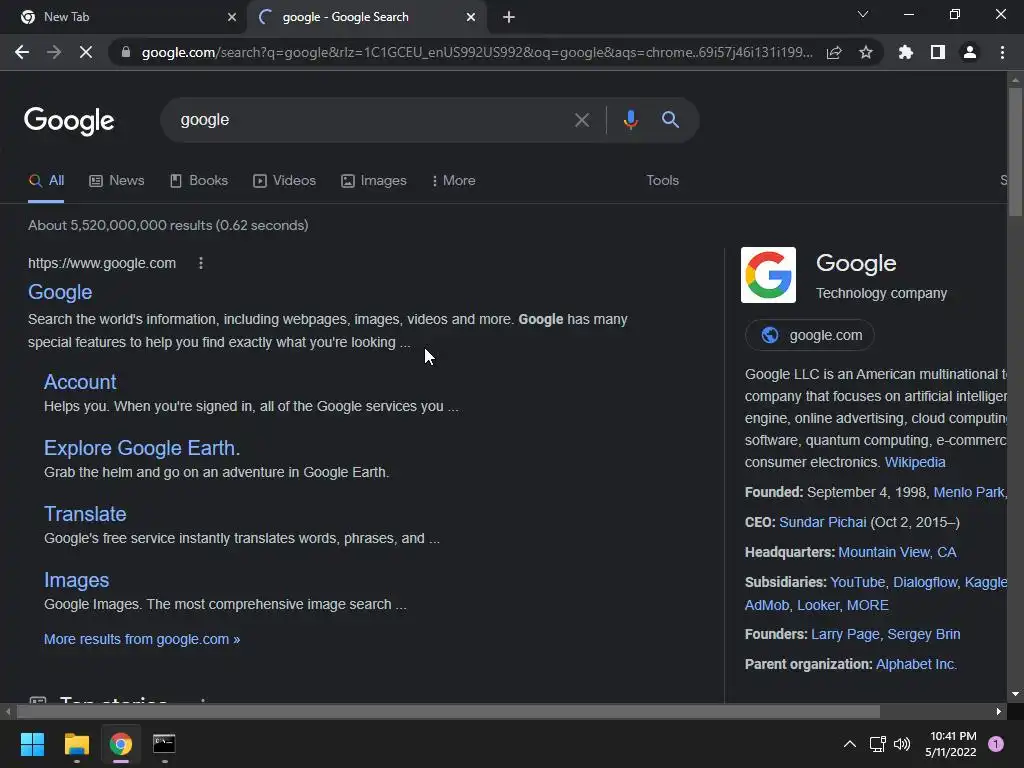Image resolution: width=1024 pixels, height=768 pixels.
Task: Click the scroll right arrow
Action: [999, 711]
